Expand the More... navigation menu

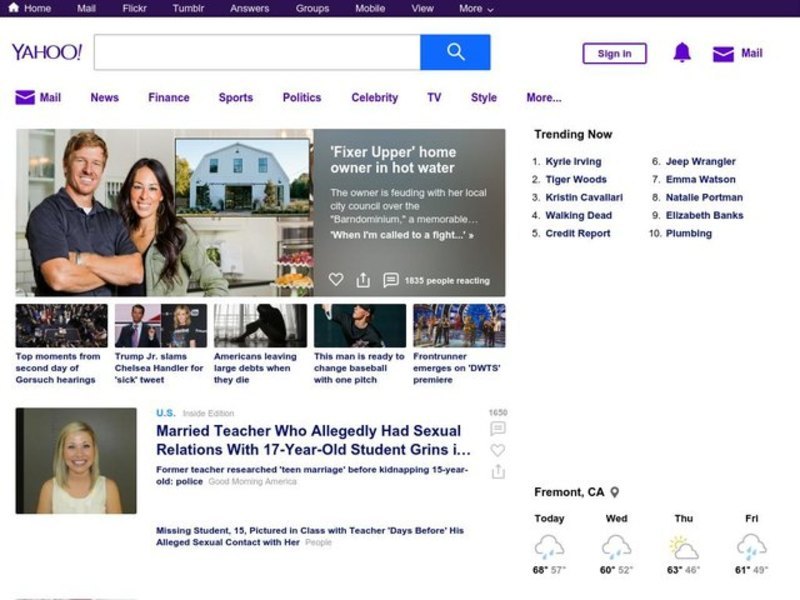[x=543, y=98]
